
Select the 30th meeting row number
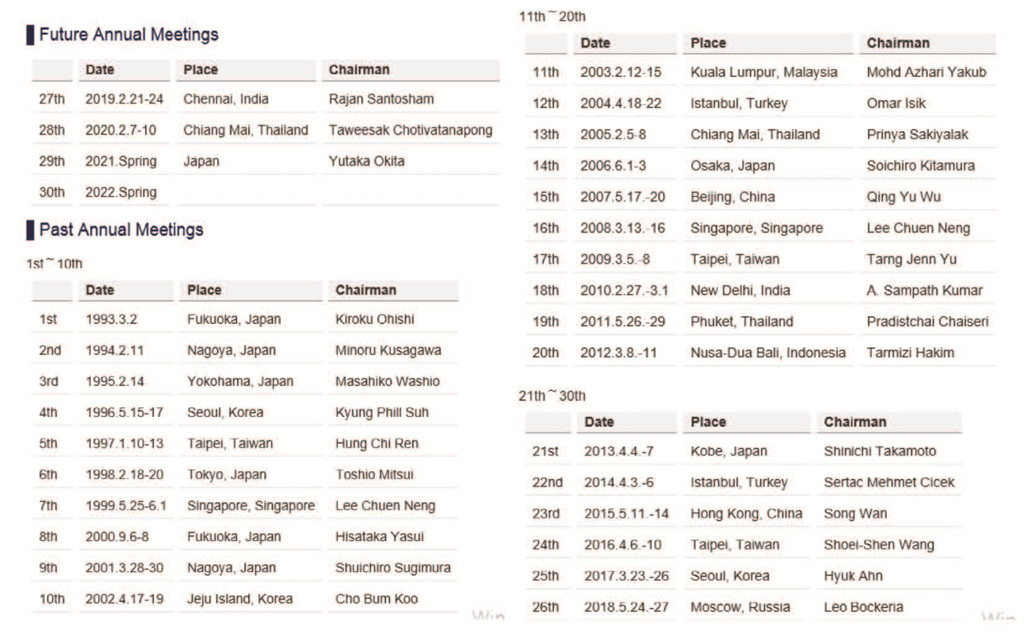click(x=52, y=192)
